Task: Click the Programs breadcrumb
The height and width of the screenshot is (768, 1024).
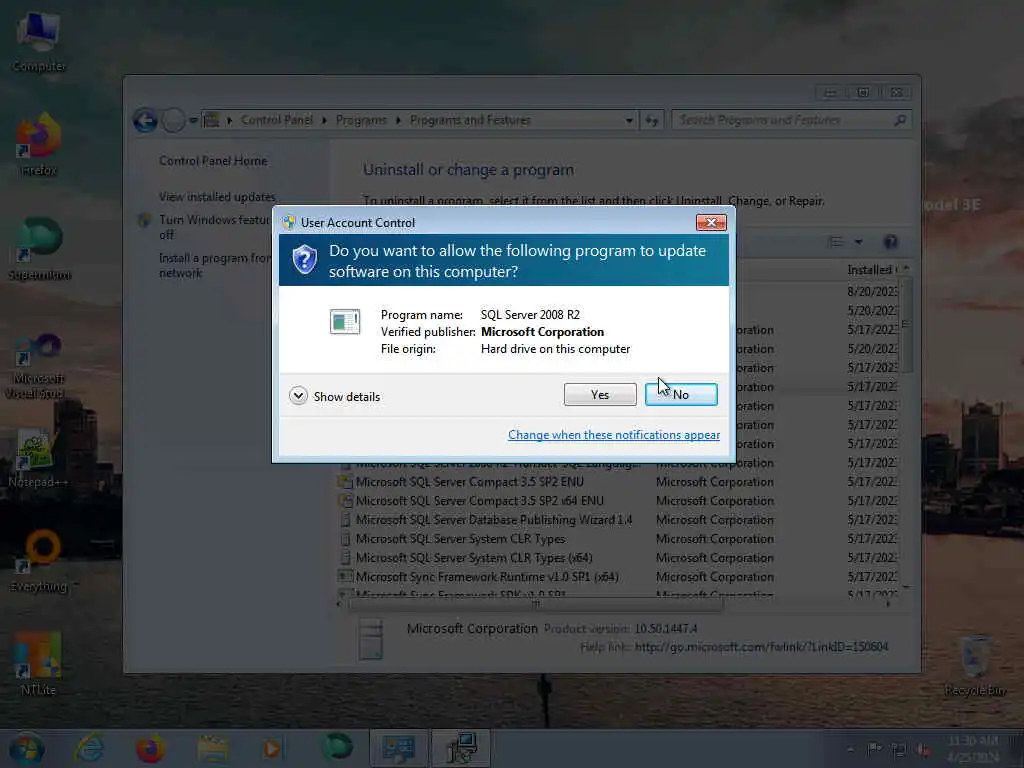Action: [x=361, y=120]
